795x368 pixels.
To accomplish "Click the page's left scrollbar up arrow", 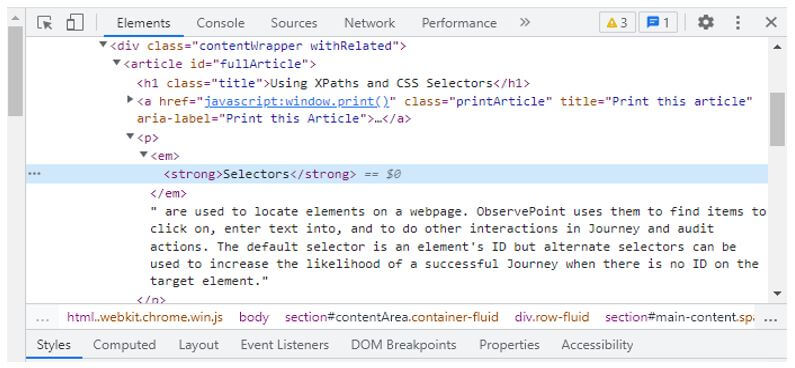I will coord(15,19).
